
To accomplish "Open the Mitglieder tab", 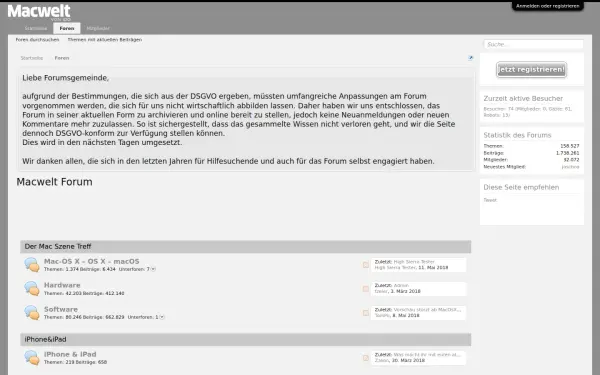I will coord(98,28).
